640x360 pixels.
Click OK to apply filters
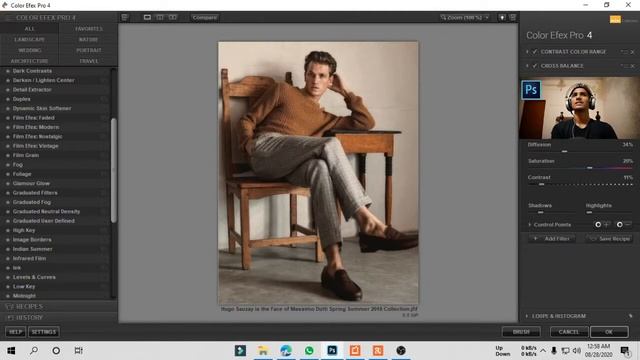point(609,332)
